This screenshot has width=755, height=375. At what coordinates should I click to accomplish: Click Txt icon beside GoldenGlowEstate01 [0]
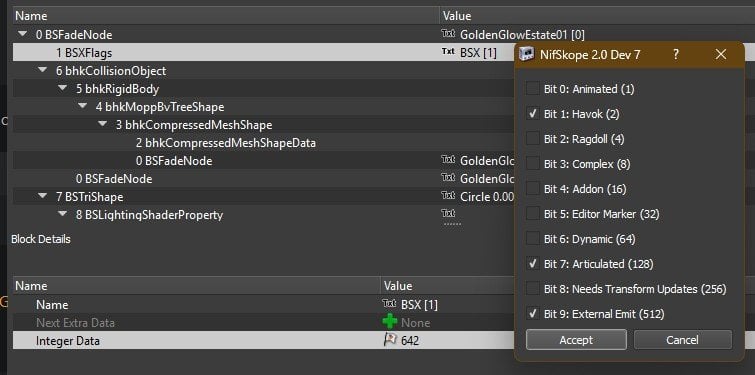pyautogui.click(x=448, y=34)
